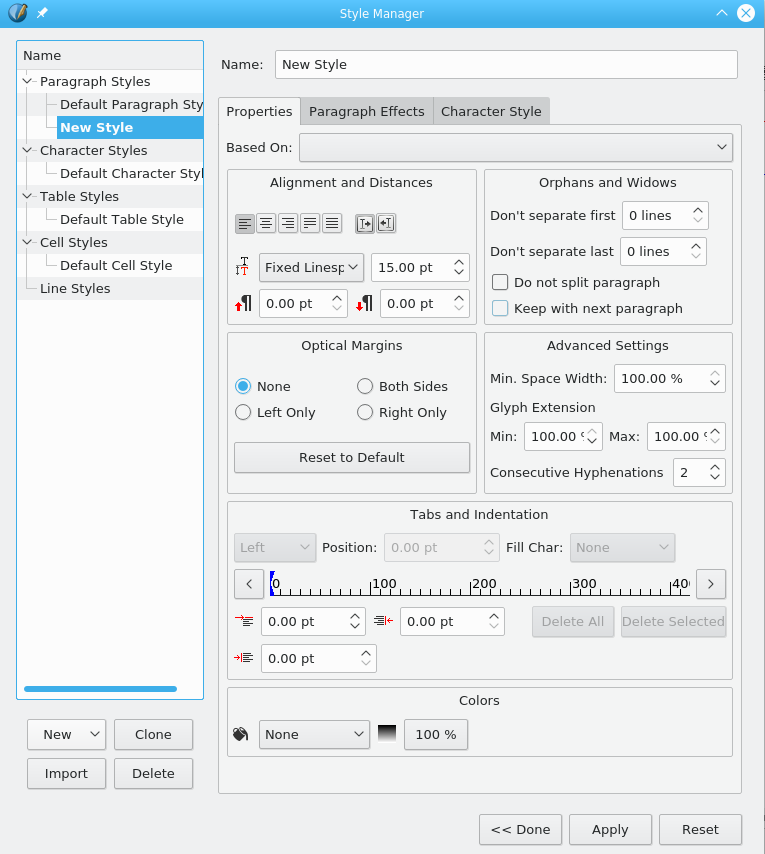Switch to the Paragraph Effects tab
765x854 pixels.
[366, 111]
